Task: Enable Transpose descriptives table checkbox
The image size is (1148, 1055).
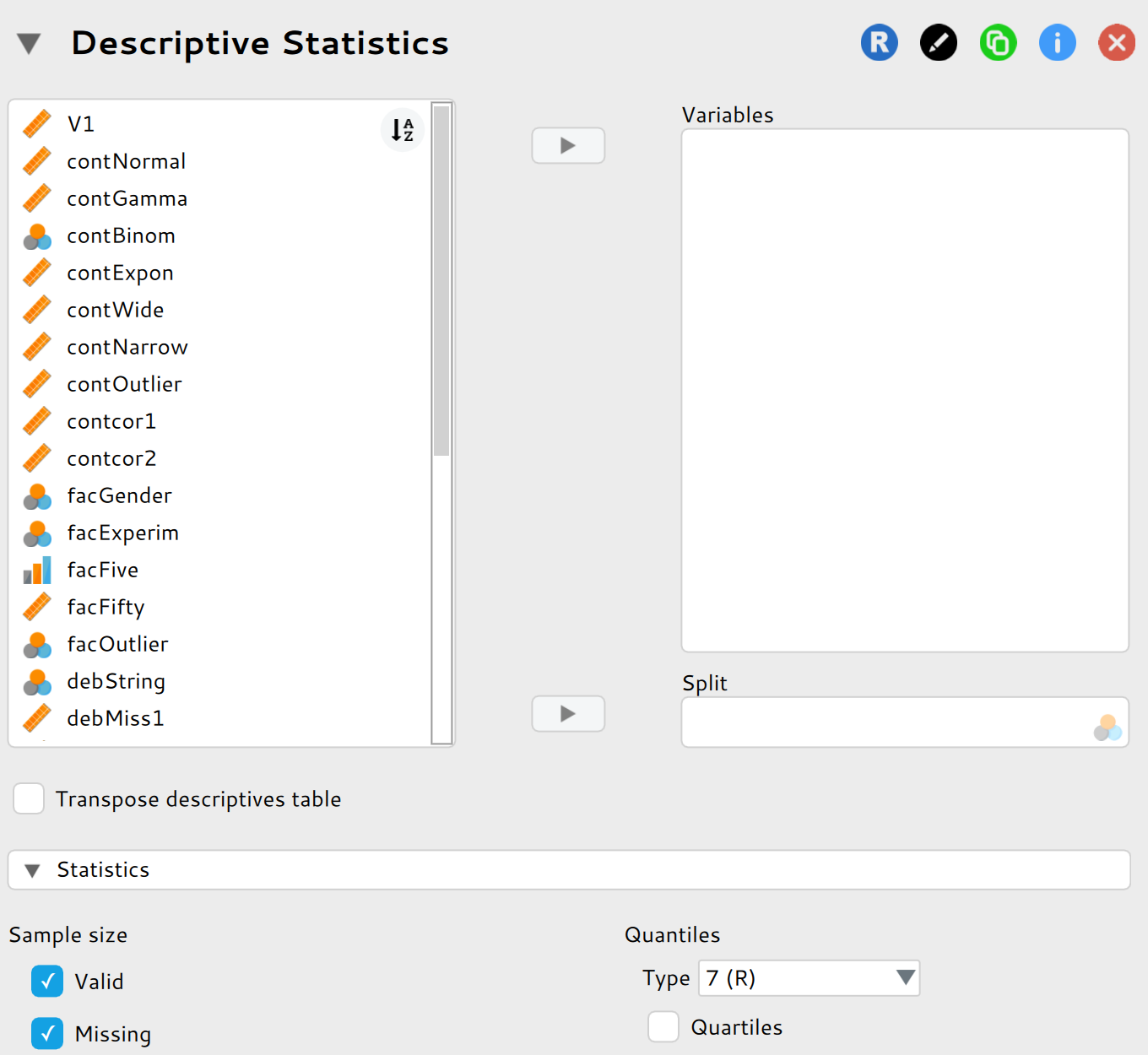Action: click(x=30, y=798)
